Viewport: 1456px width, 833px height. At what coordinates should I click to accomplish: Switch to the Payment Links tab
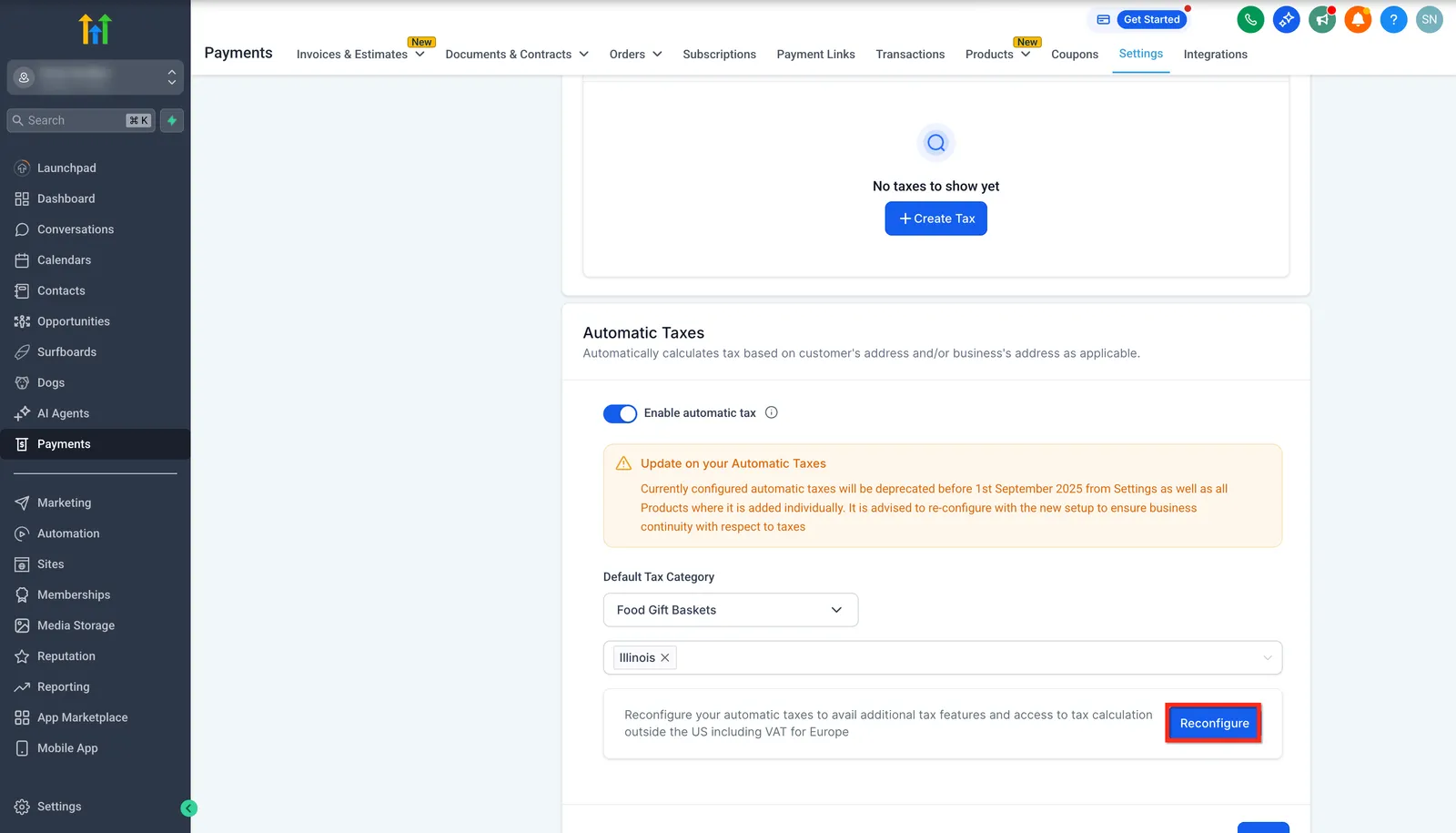(815, 55)
